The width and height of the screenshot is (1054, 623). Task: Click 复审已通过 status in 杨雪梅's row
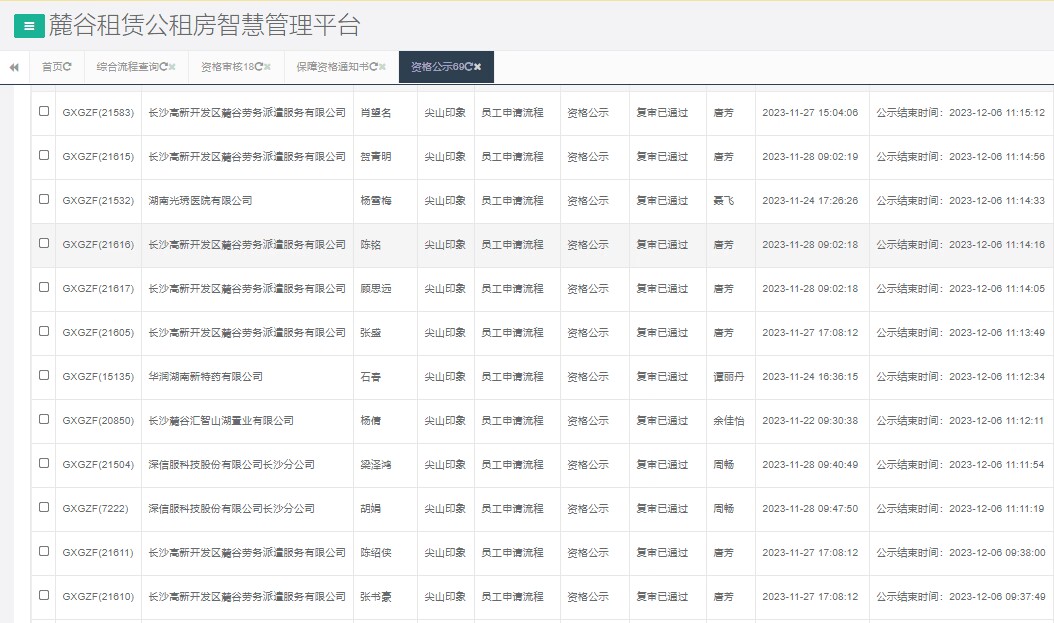coord(664,200)
